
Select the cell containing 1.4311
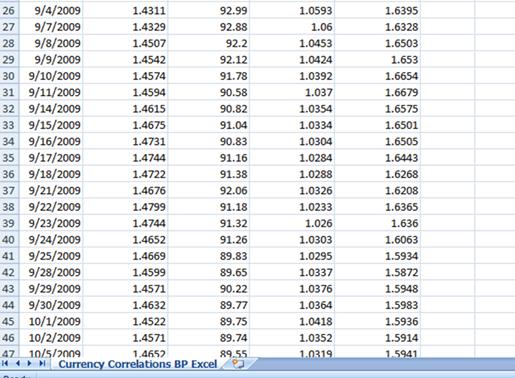125,10
